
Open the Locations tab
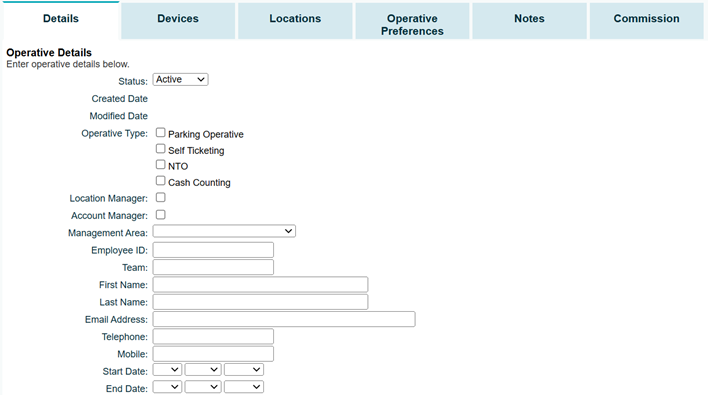(x=295, y=21)
